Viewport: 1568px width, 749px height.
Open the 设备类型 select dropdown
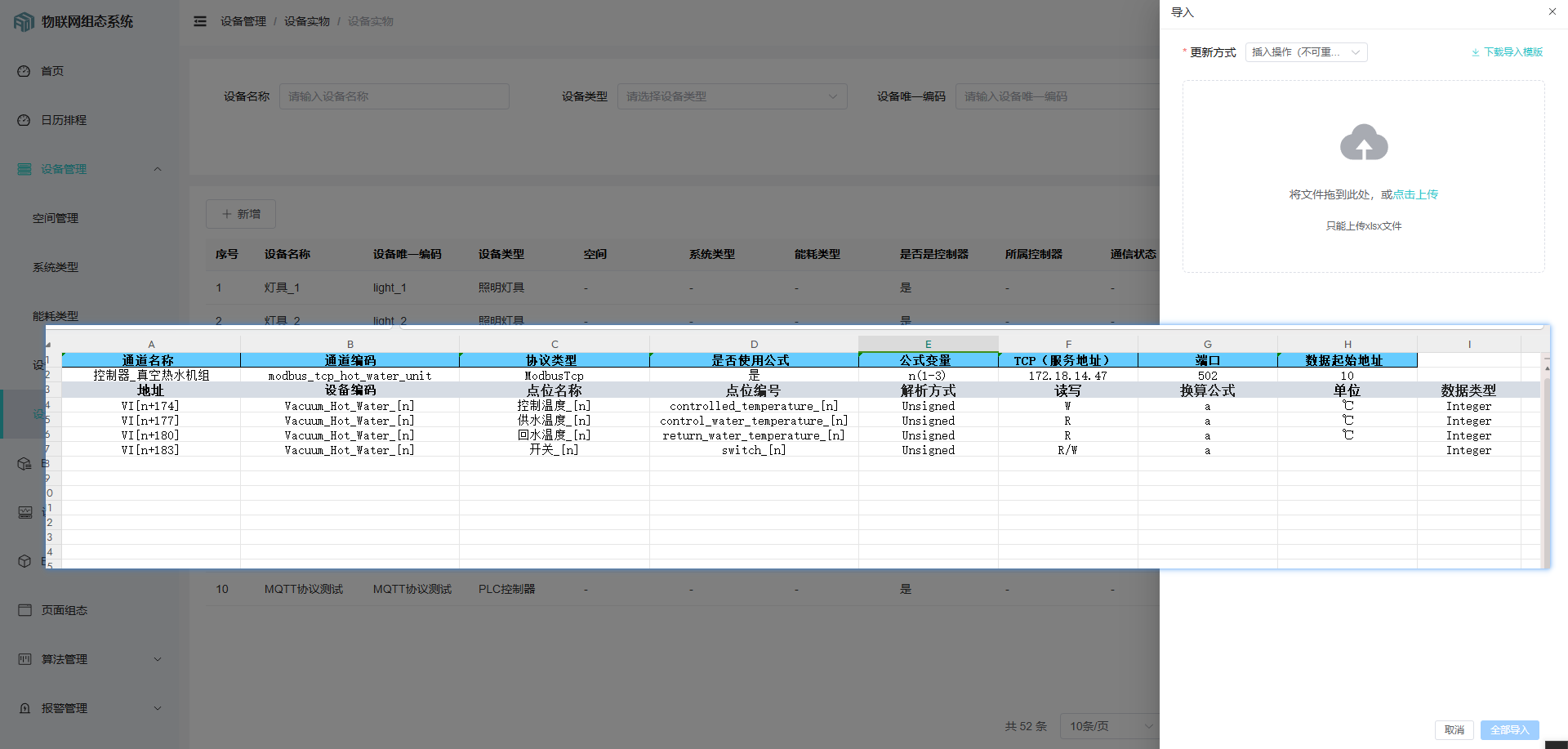732,96
